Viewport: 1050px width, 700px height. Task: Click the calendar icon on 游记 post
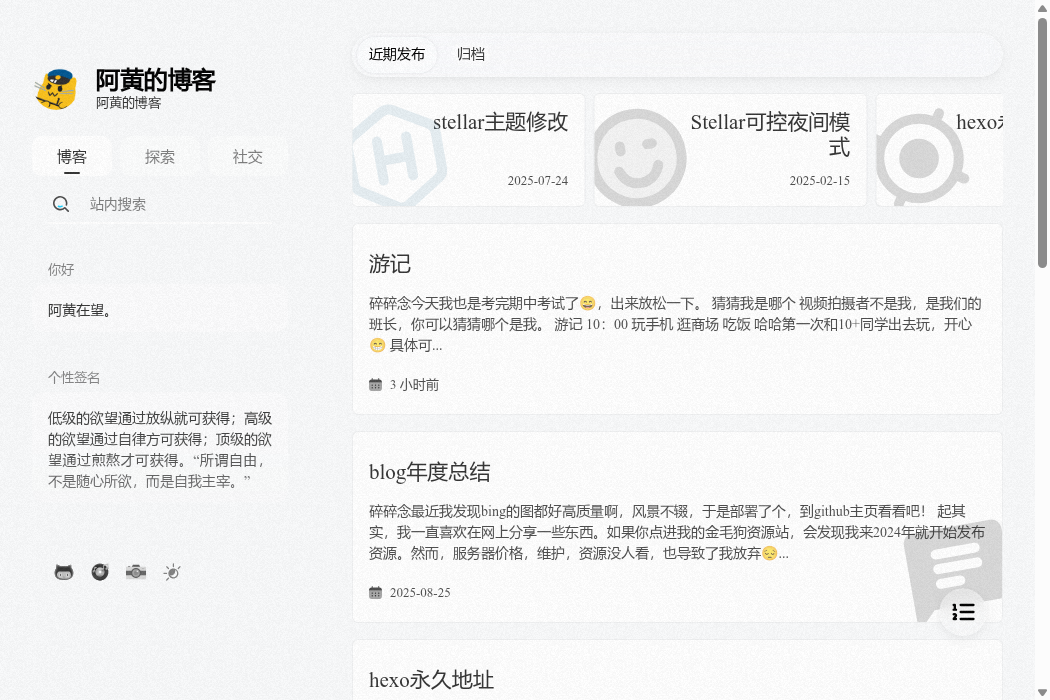point(376,385)
